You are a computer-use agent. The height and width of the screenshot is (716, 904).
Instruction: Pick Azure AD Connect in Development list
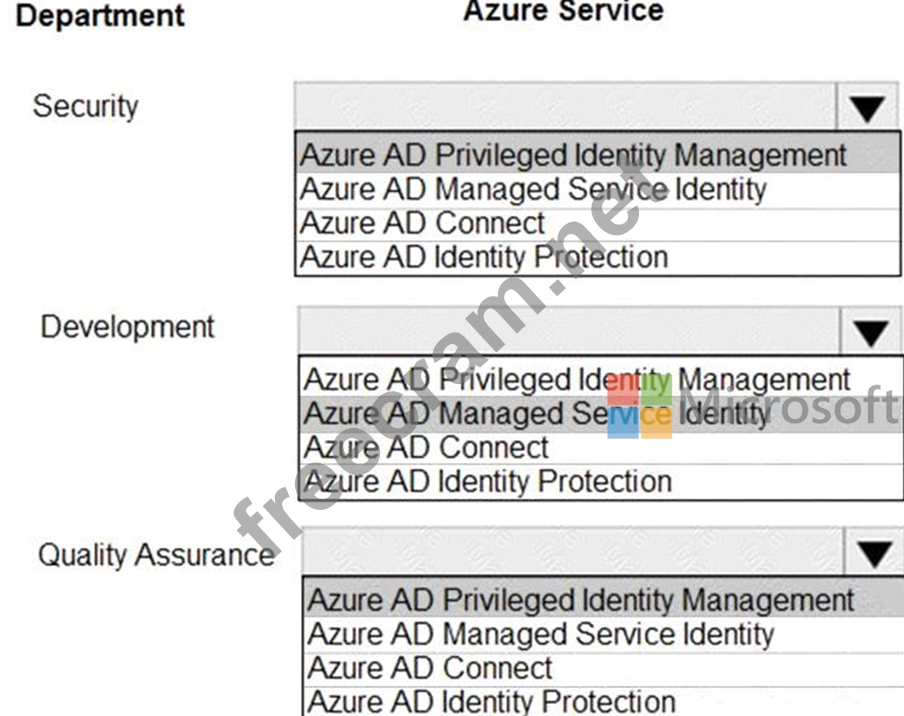point(426,447)
